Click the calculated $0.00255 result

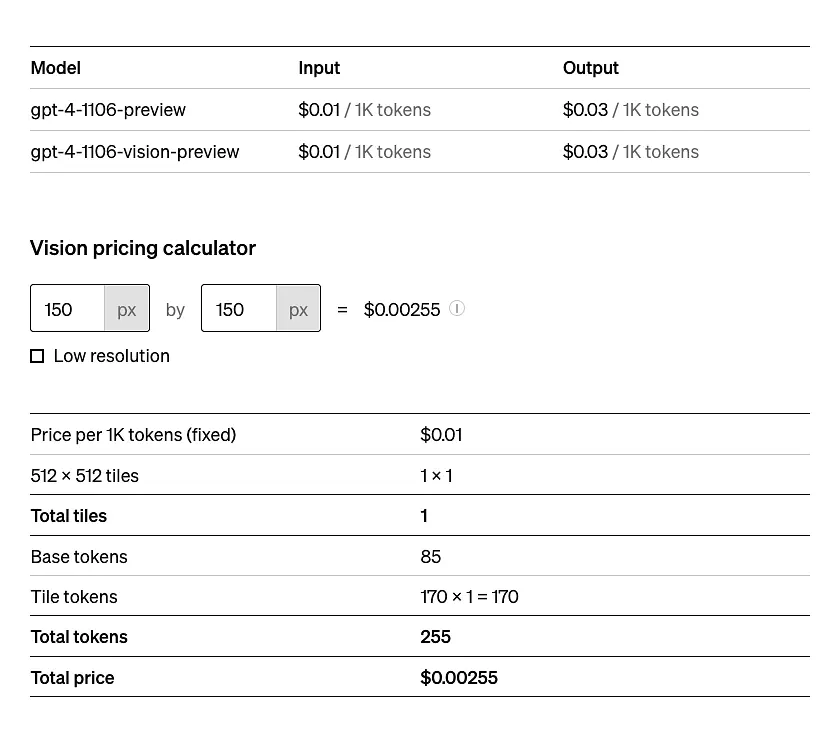pos(402,309)
